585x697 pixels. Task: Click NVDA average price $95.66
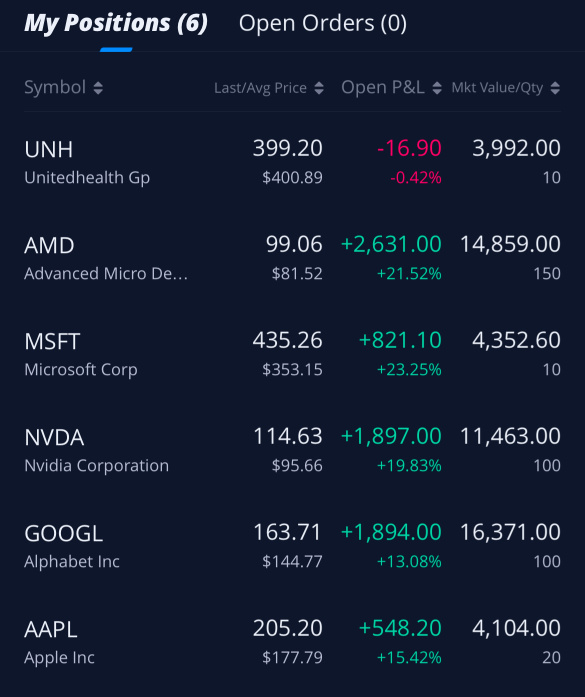(297, 466)
